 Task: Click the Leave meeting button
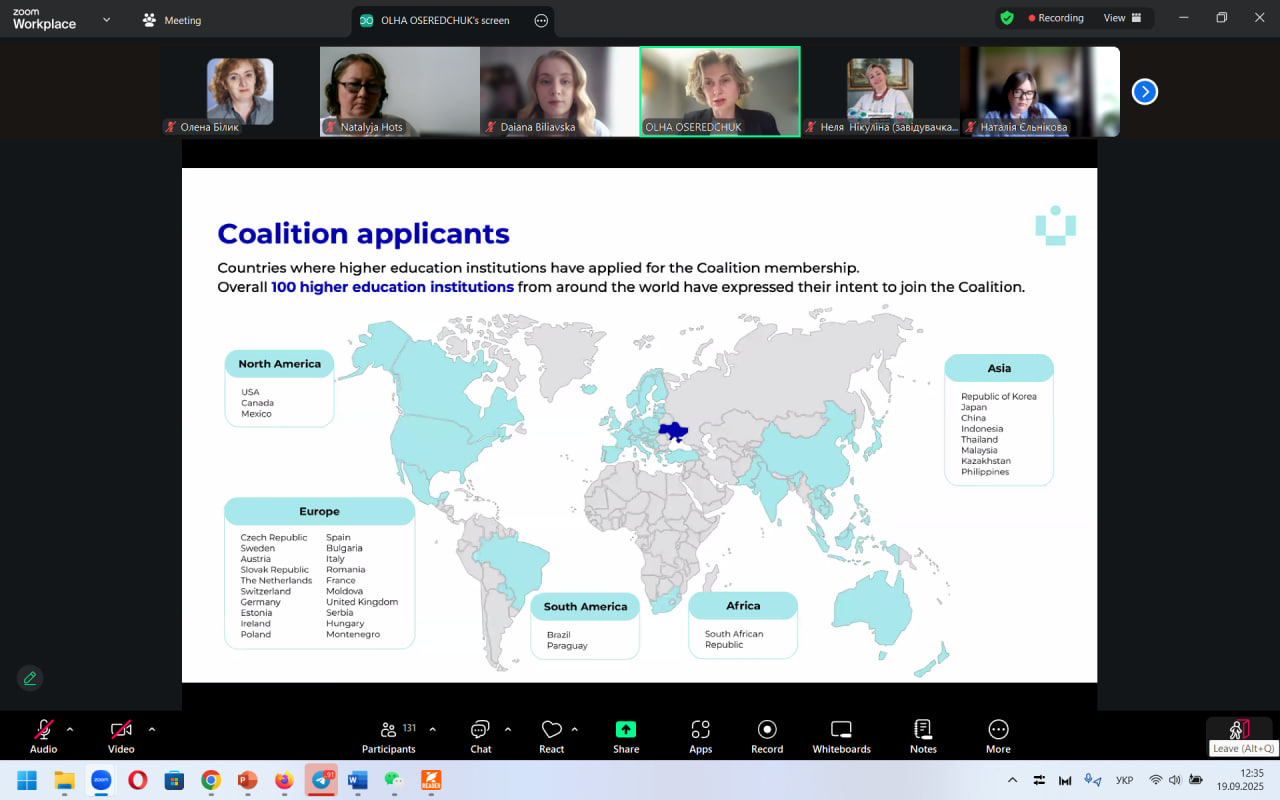(x=1239, y=731)
